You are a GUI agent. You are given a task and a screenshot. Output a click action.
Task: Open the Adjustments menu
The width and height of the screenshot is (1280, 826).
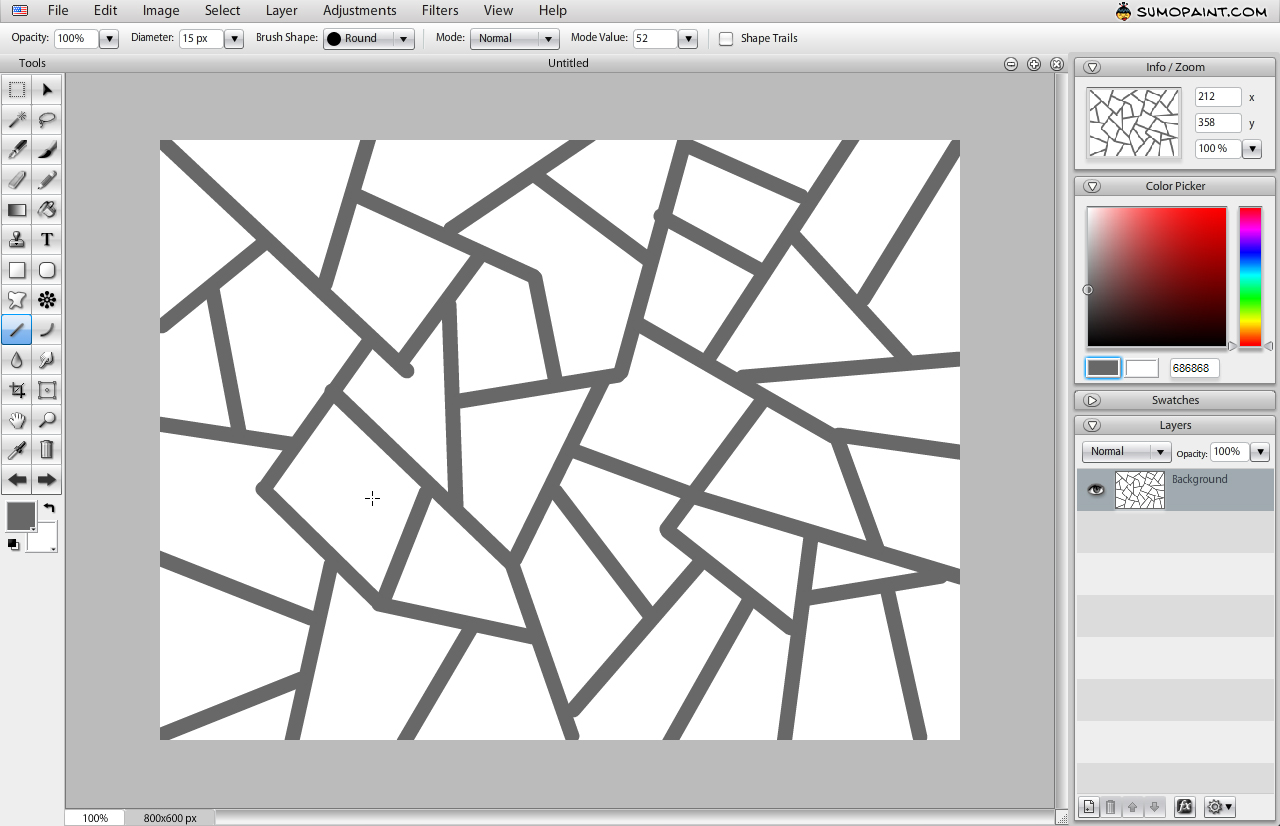click(x=360, y=10)
